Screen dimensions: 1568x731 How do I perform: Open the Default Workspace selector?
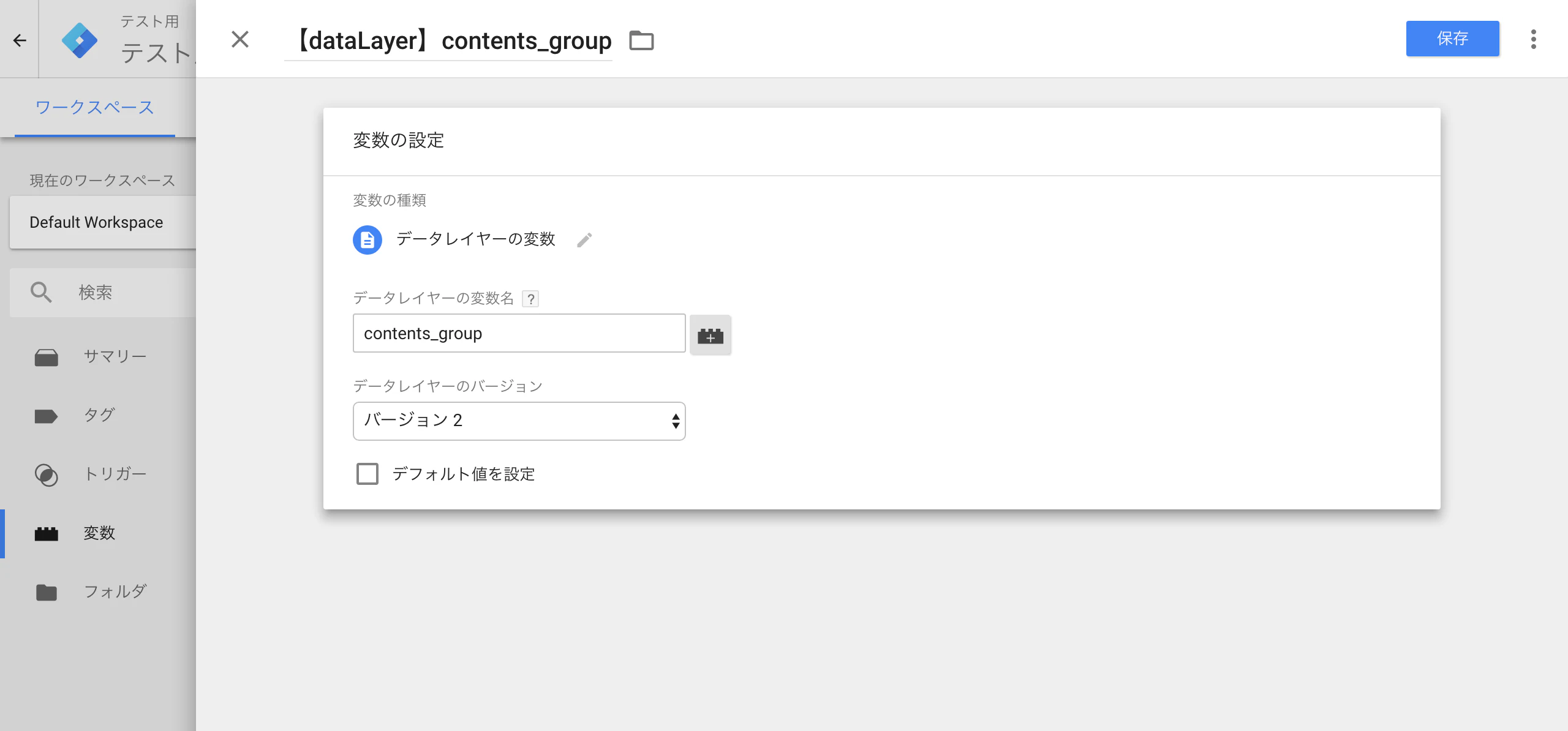point(103,222)
